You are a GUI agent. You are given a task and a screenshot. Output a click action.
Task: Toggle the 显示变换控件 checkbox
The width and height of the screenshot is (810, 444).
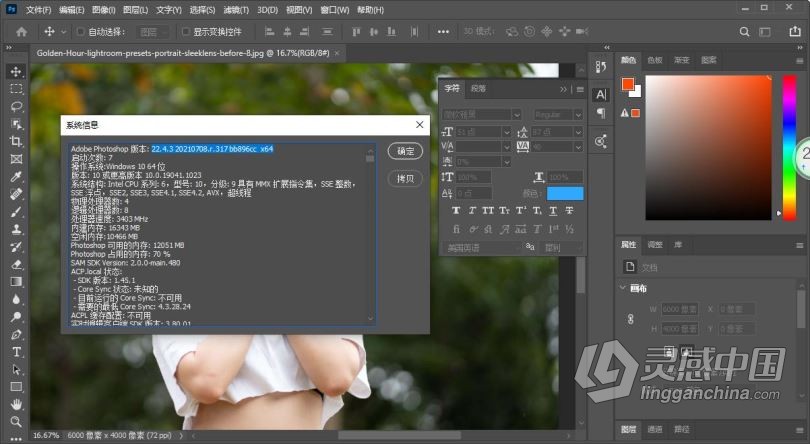click(x=185, y=32)
